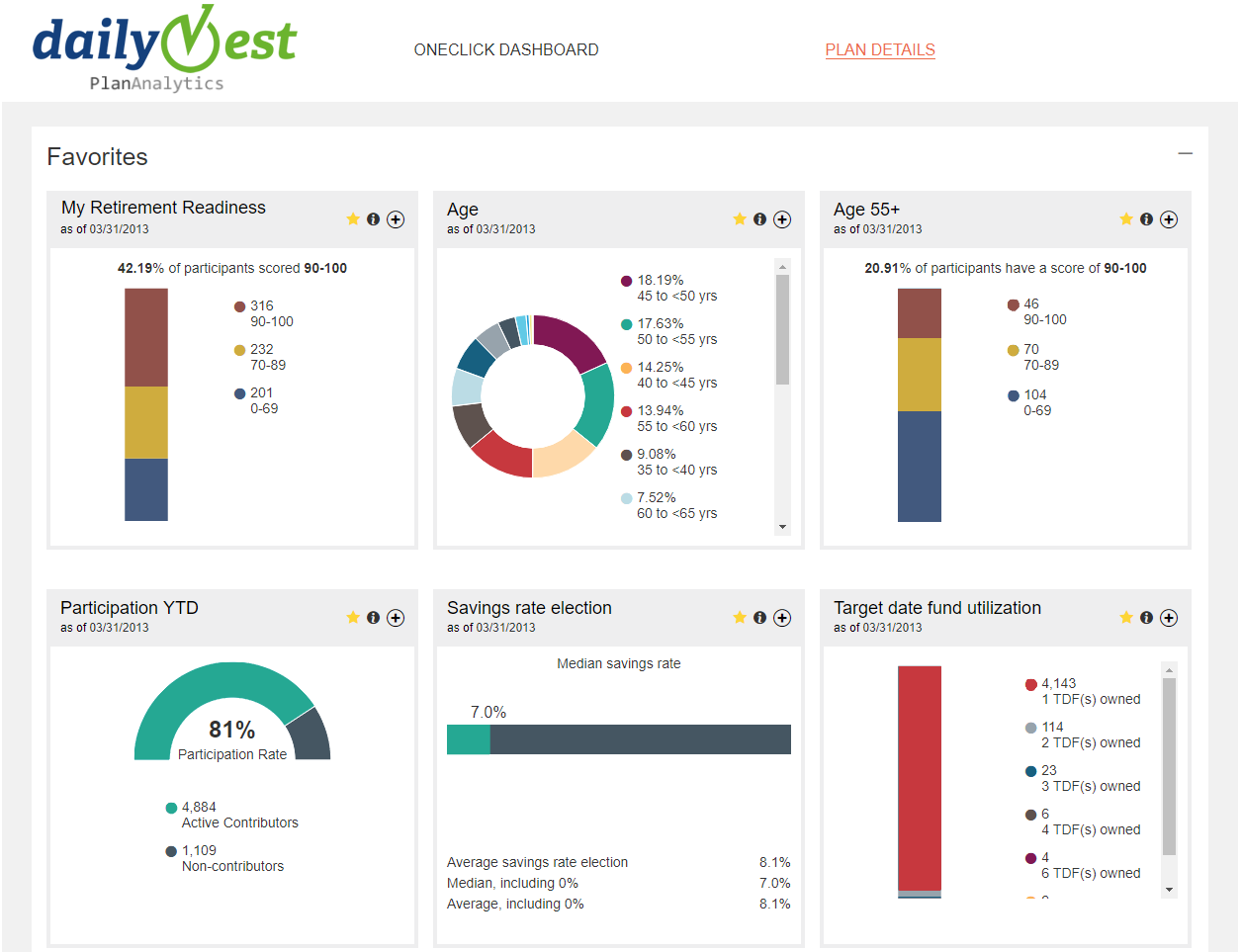The height and width of the screenshot is (952, 1241).
Task: Toggle favorite star on Participation YTD
Action: [x=353, y=617]
